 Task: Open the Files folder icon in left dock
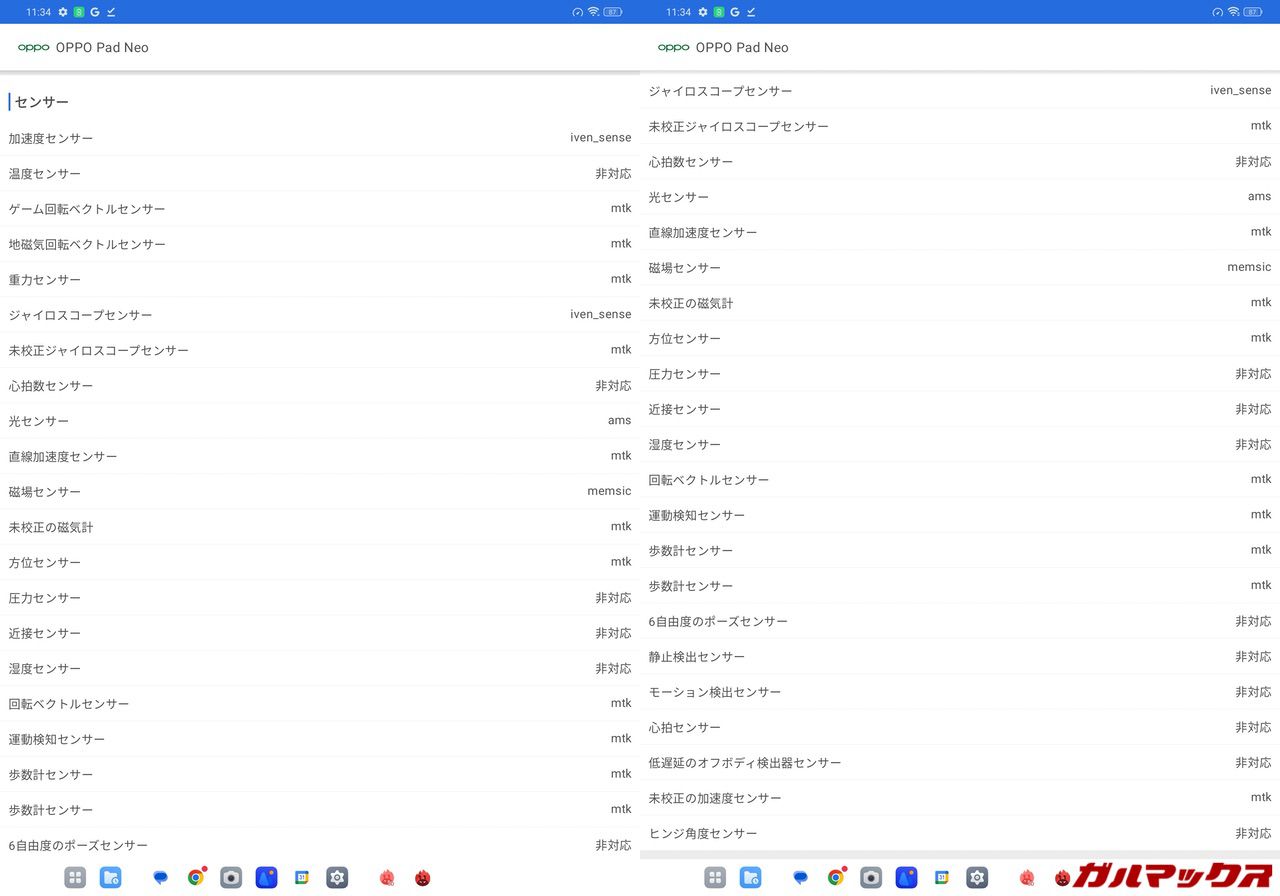pos(110,878)
